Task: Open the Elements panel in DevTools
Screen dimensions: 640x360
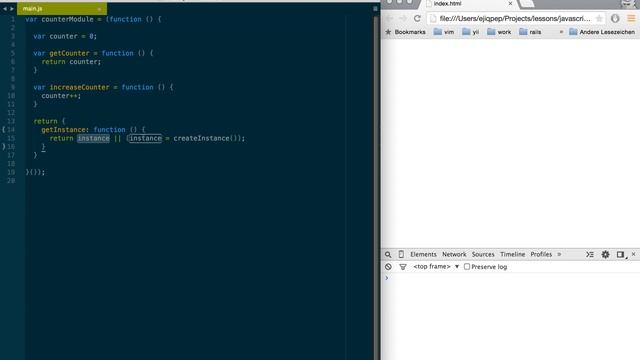Action: pyautogui.click(x=423, y=254)
